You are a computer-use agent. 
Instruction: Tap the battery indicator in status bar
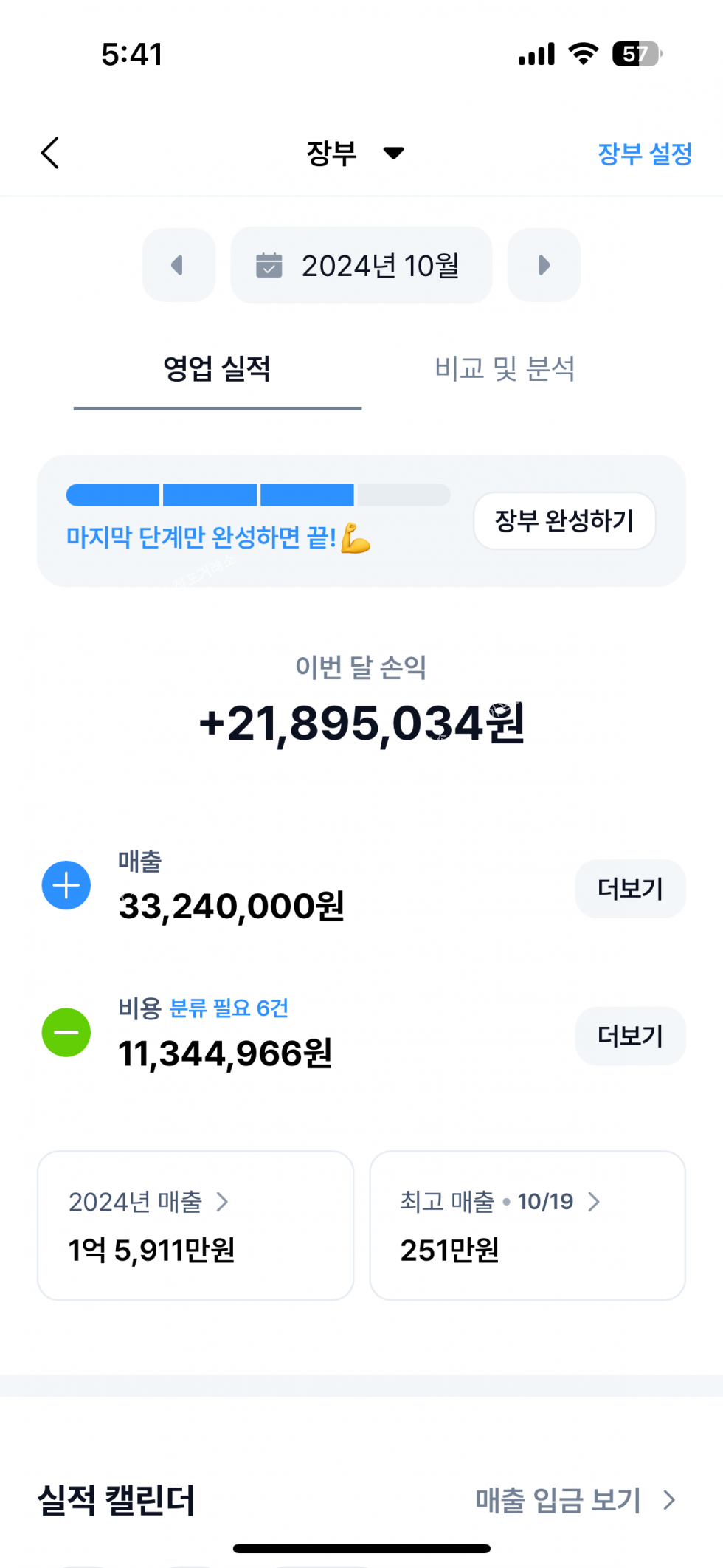pyautogui.click(x=637, y=54)
